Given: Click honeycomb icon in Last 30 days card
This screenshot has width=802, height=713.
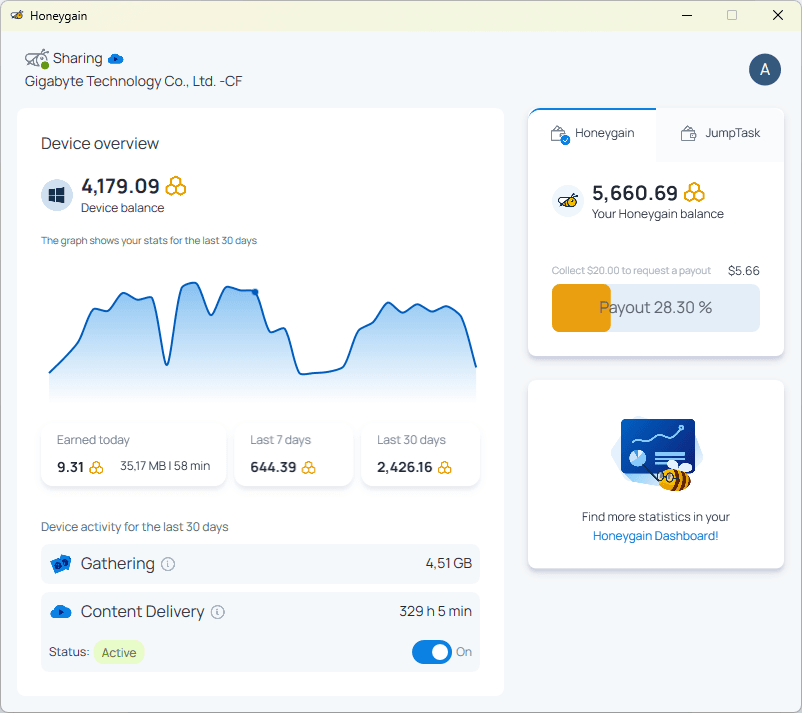Looking at the screenshot, I should [444, 467].
